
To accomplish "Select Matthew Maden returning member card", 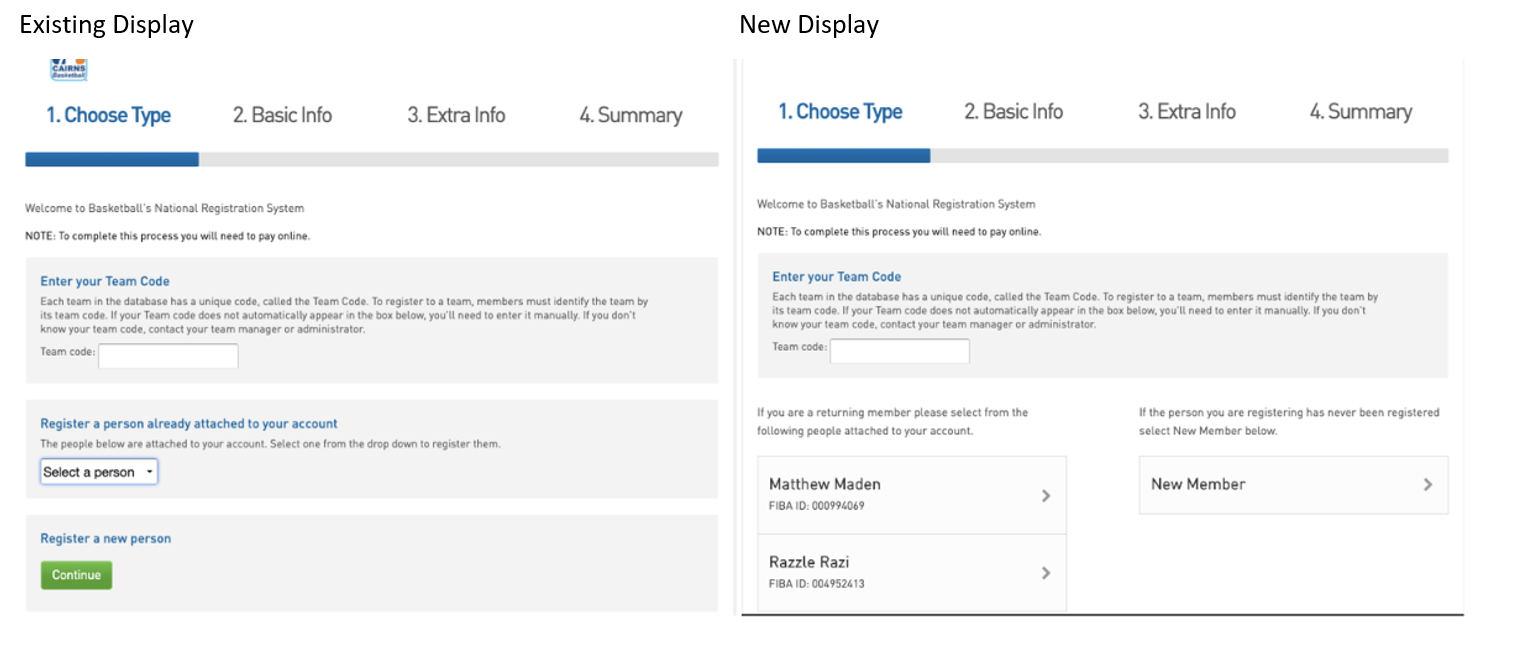I will click(x=900, y=494).
